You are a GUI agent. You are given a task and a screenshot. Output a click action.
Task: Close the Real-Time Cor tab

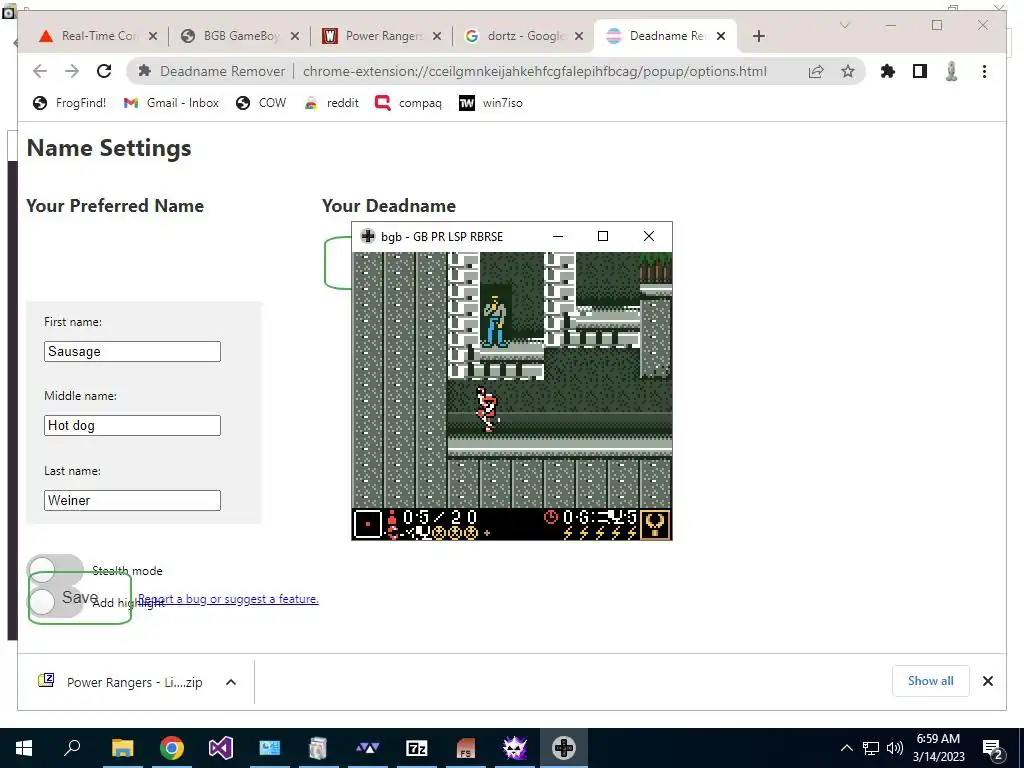(153, 36)
